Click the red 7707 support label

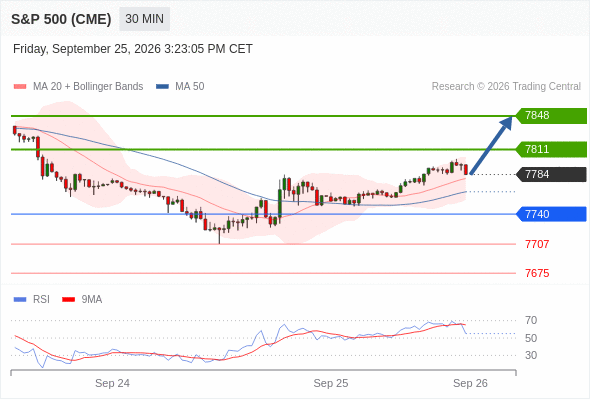click(x=537, y=244)
